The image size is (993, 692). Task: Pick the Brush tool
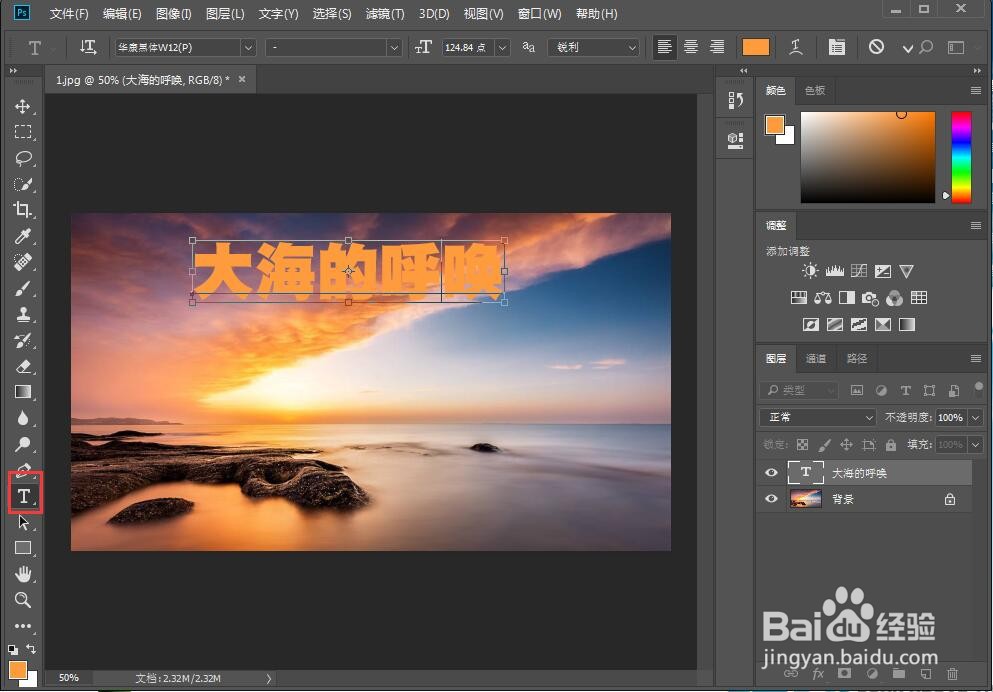coord(23,288)
